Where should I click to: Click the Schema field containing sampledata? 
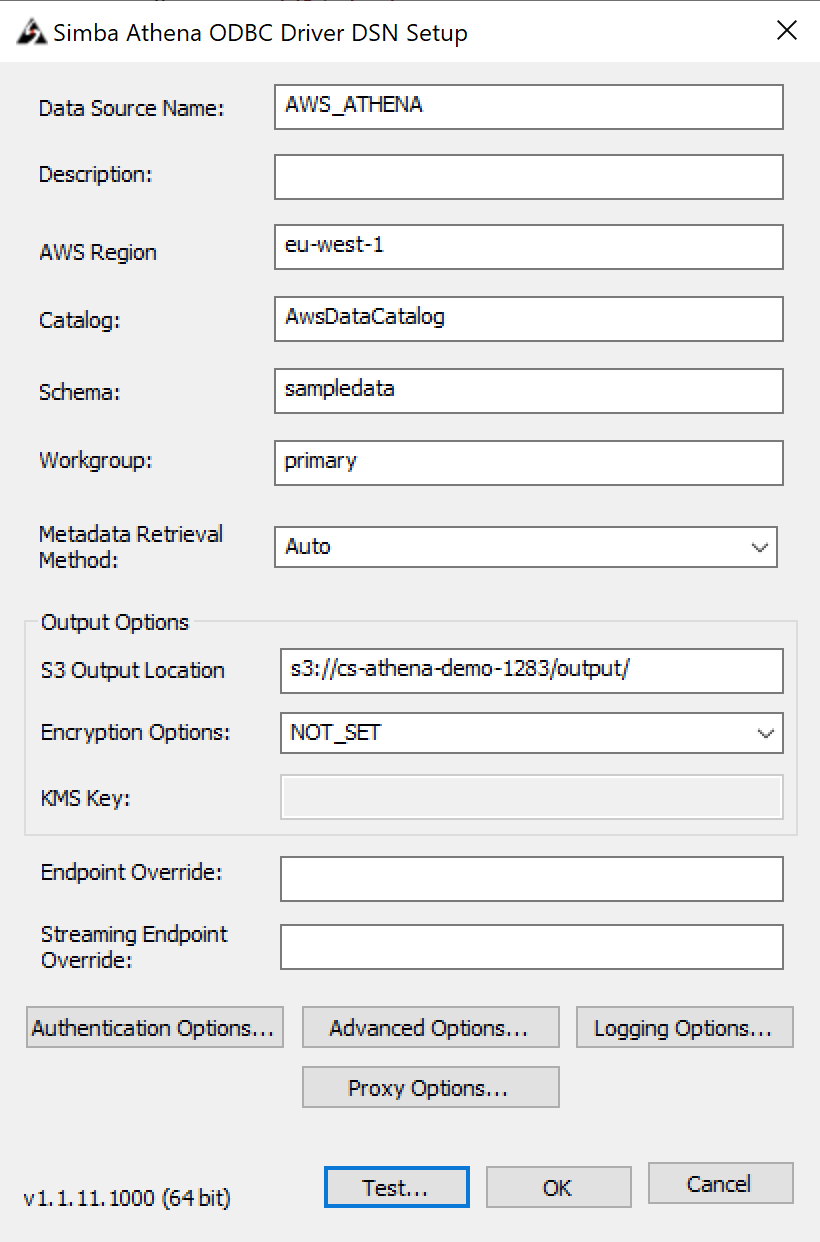[x=528, y=391]
